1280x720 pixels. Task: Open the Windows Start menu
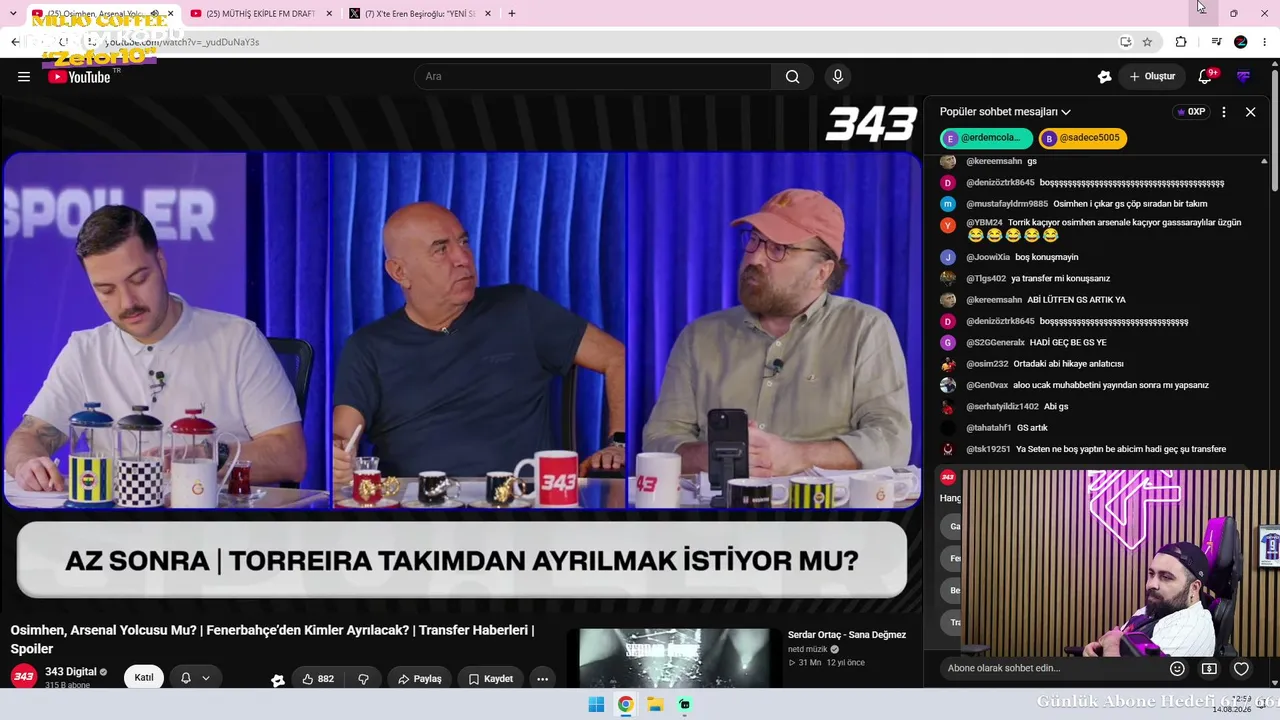point(596,704)
